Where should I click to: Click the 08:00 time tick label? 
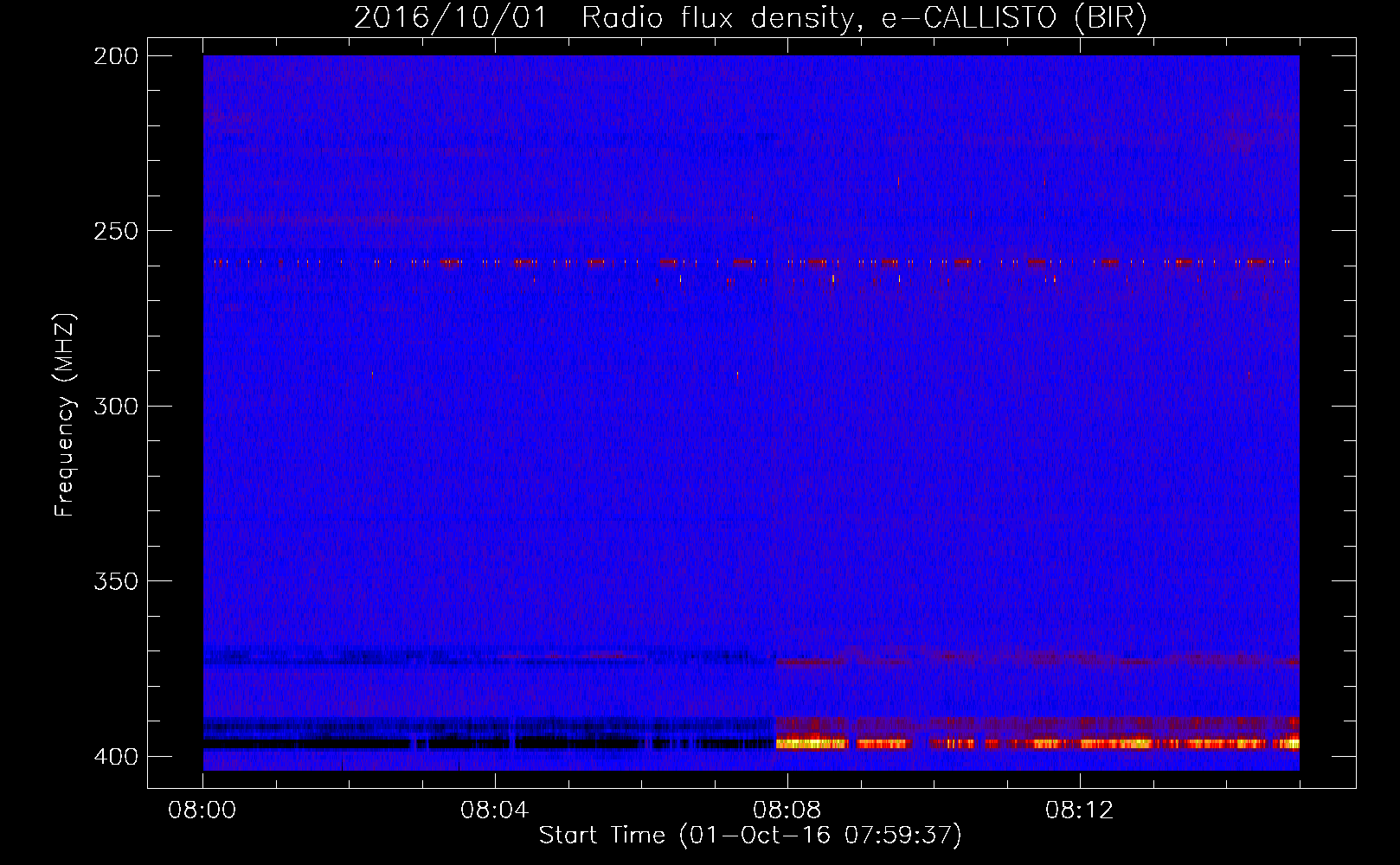[202, 811]
